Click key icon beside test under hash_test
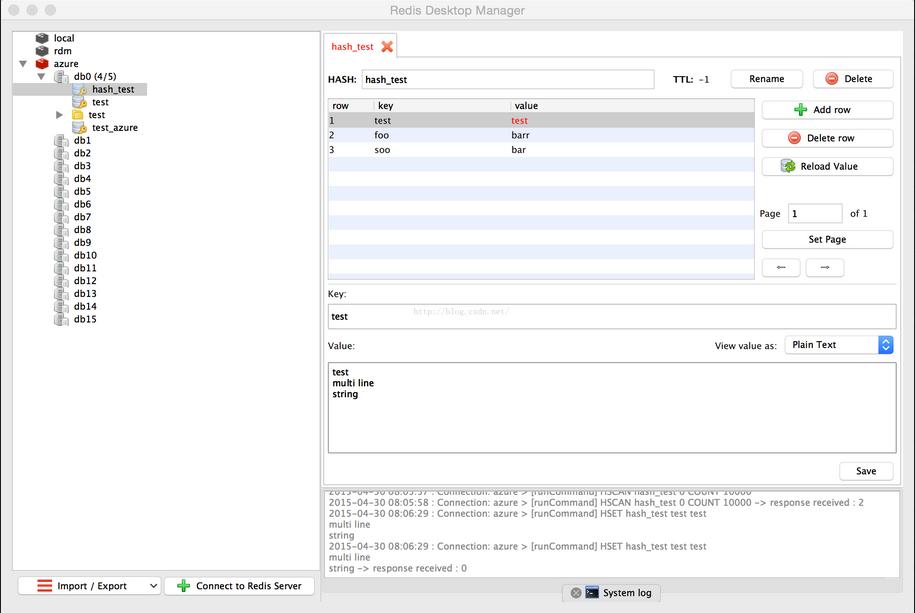The image size is (915, 613). click(80, 102)
